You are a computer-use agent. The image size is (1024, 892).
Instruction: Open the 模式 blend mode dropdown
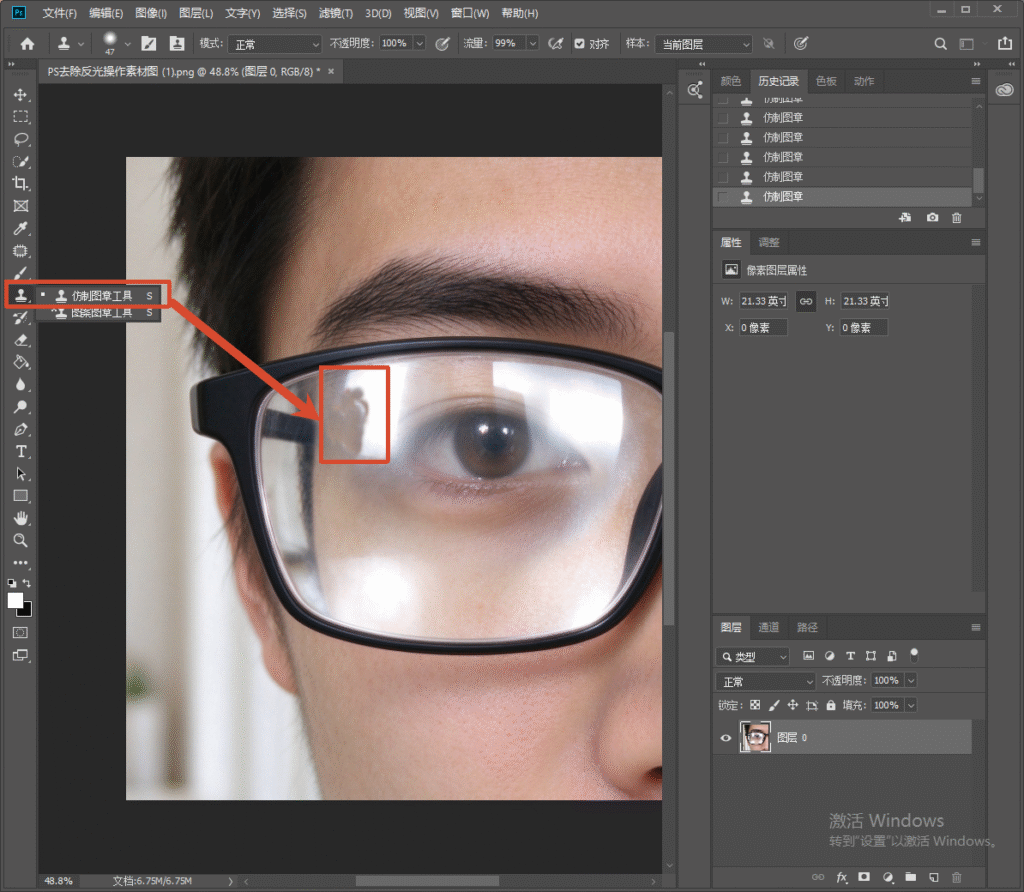(275, 44)
